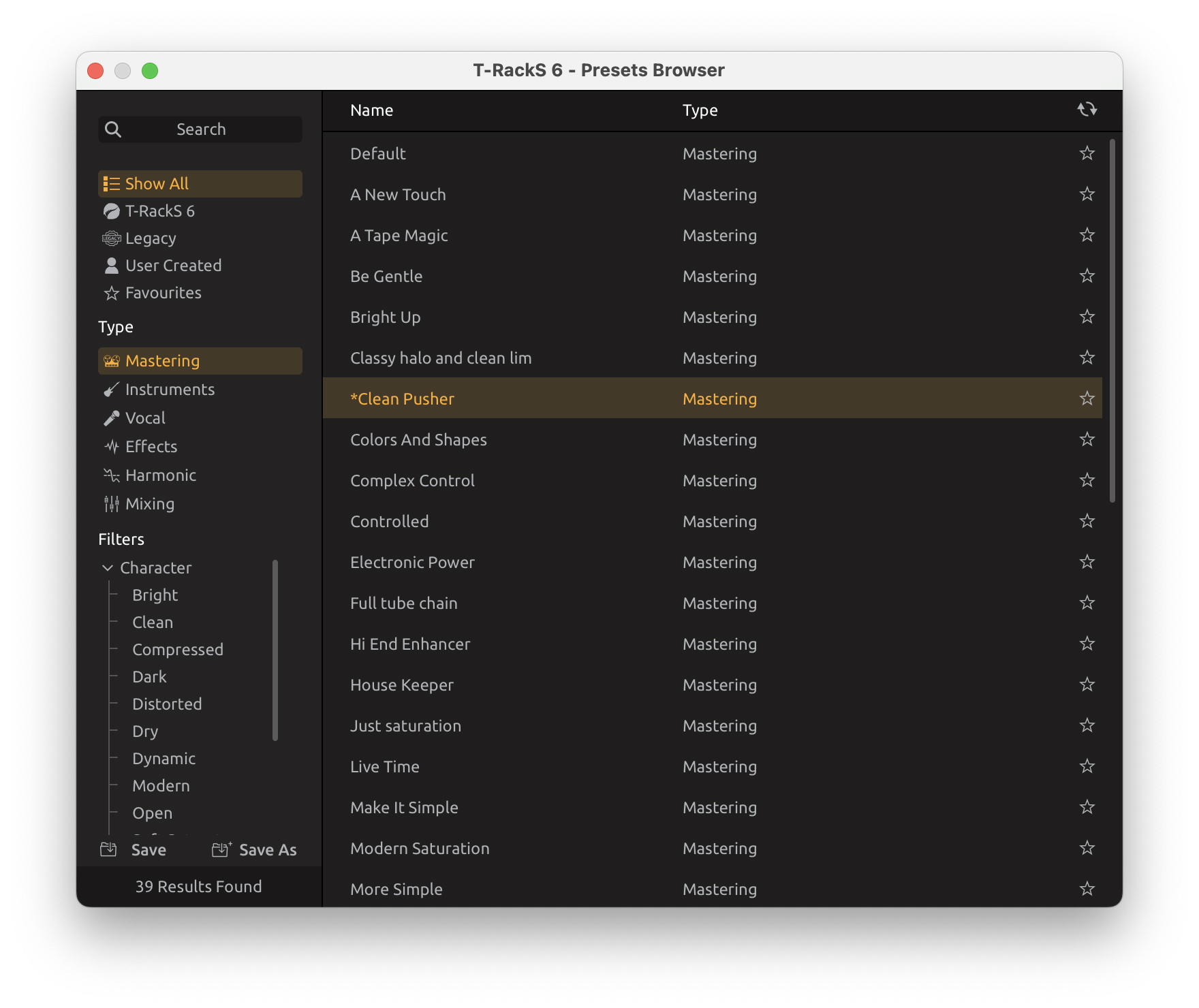Screen dimensions: 1199x1008
Task: Click the Legacy badge icon
Action: click(111, 238)
